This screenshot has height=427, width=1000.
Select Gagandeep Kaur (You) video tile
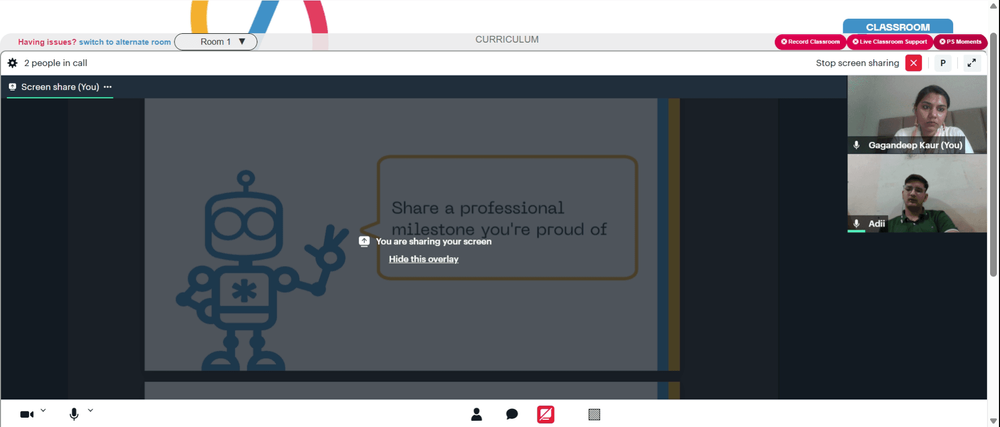click(916, 114)
